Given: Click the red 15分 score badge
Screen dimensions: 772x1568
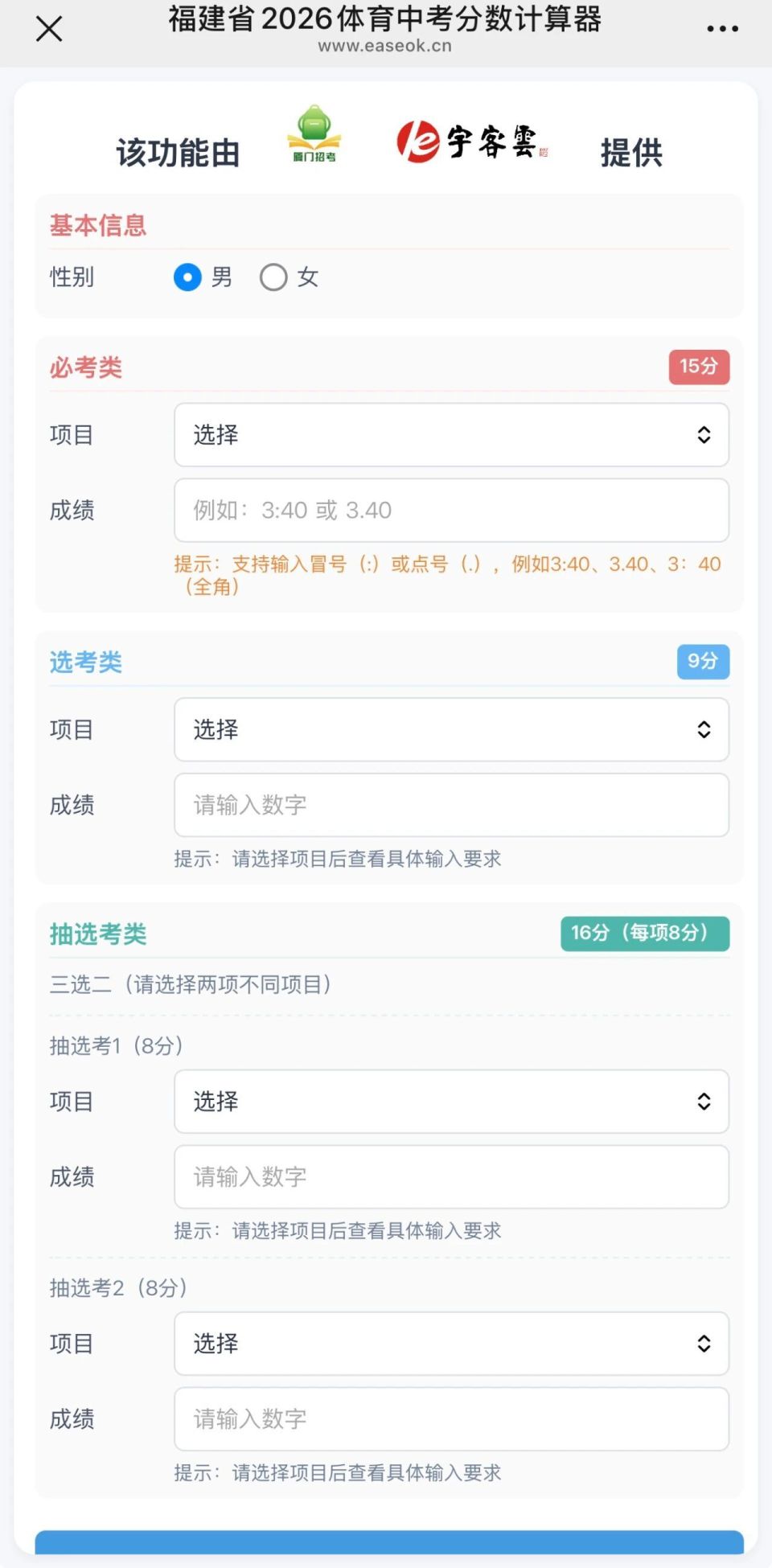Looking at the screenshot, I should click(698, 367).
